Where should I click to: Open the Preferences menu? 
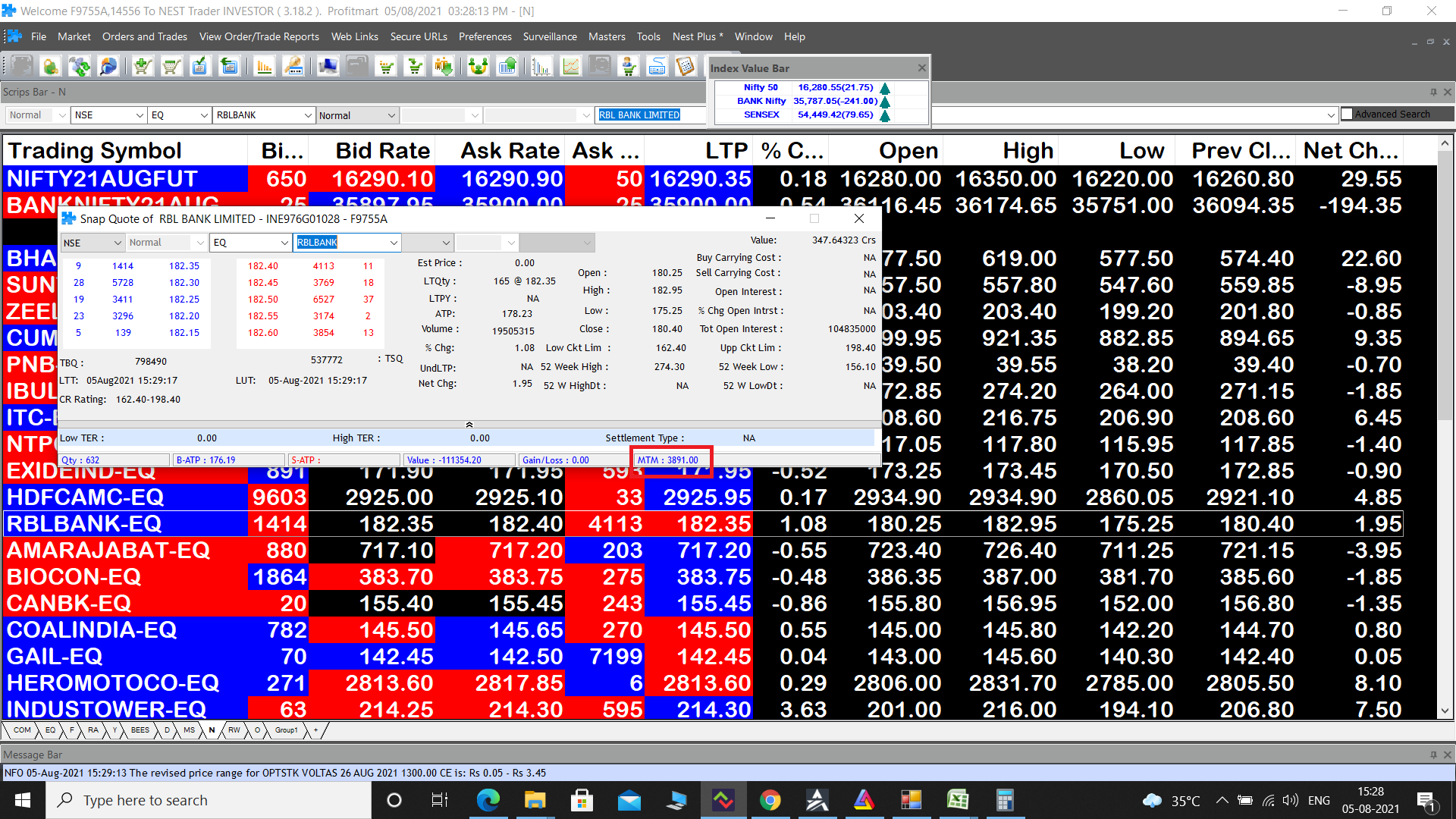tap(485, 36)
